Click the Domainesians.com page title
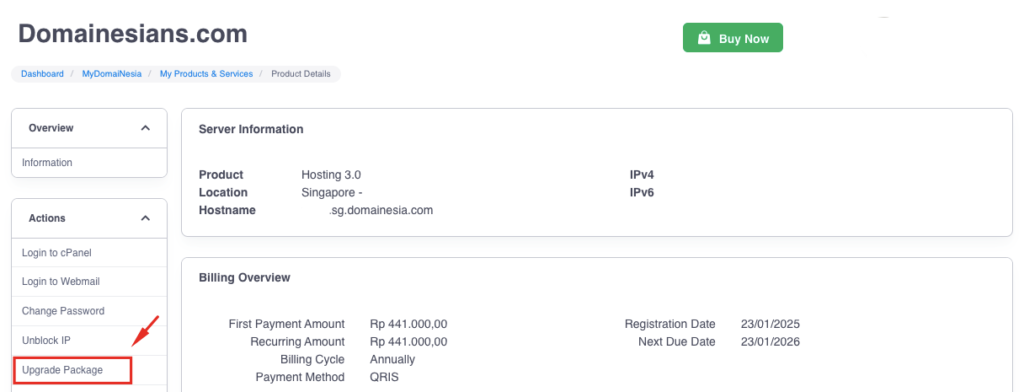1024x392 pixels. tap(133, 33)
